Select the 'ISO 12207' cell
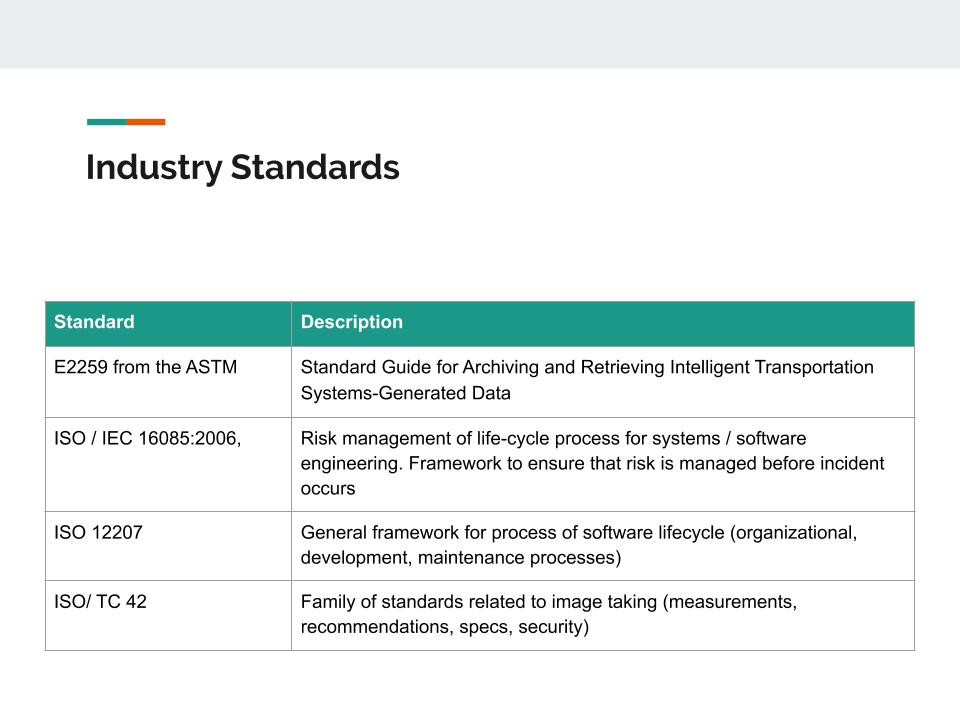Screen dimensions: 960x720 [x=168, y=546]
